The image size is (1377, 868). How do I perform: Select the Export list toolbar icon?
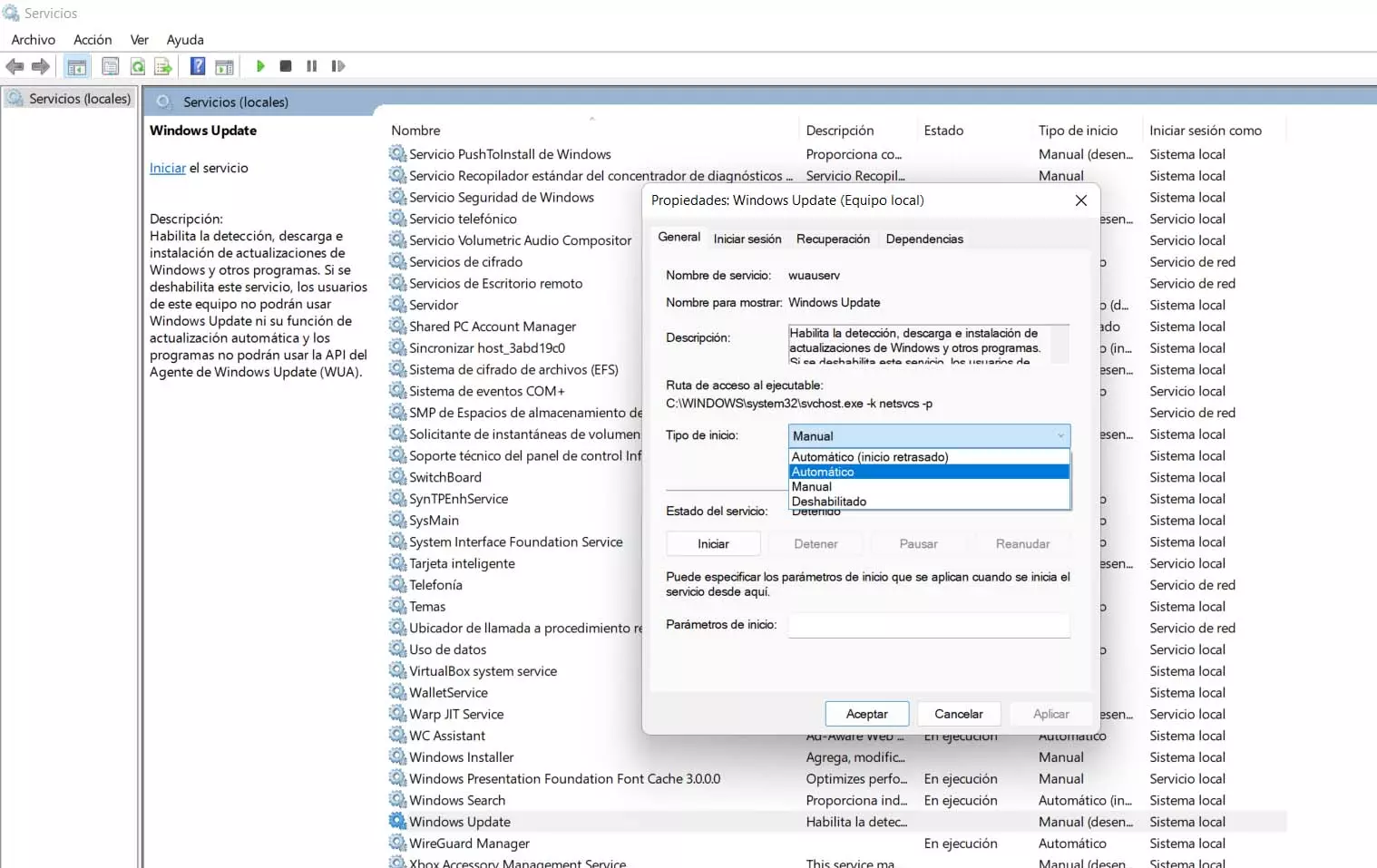163,65
